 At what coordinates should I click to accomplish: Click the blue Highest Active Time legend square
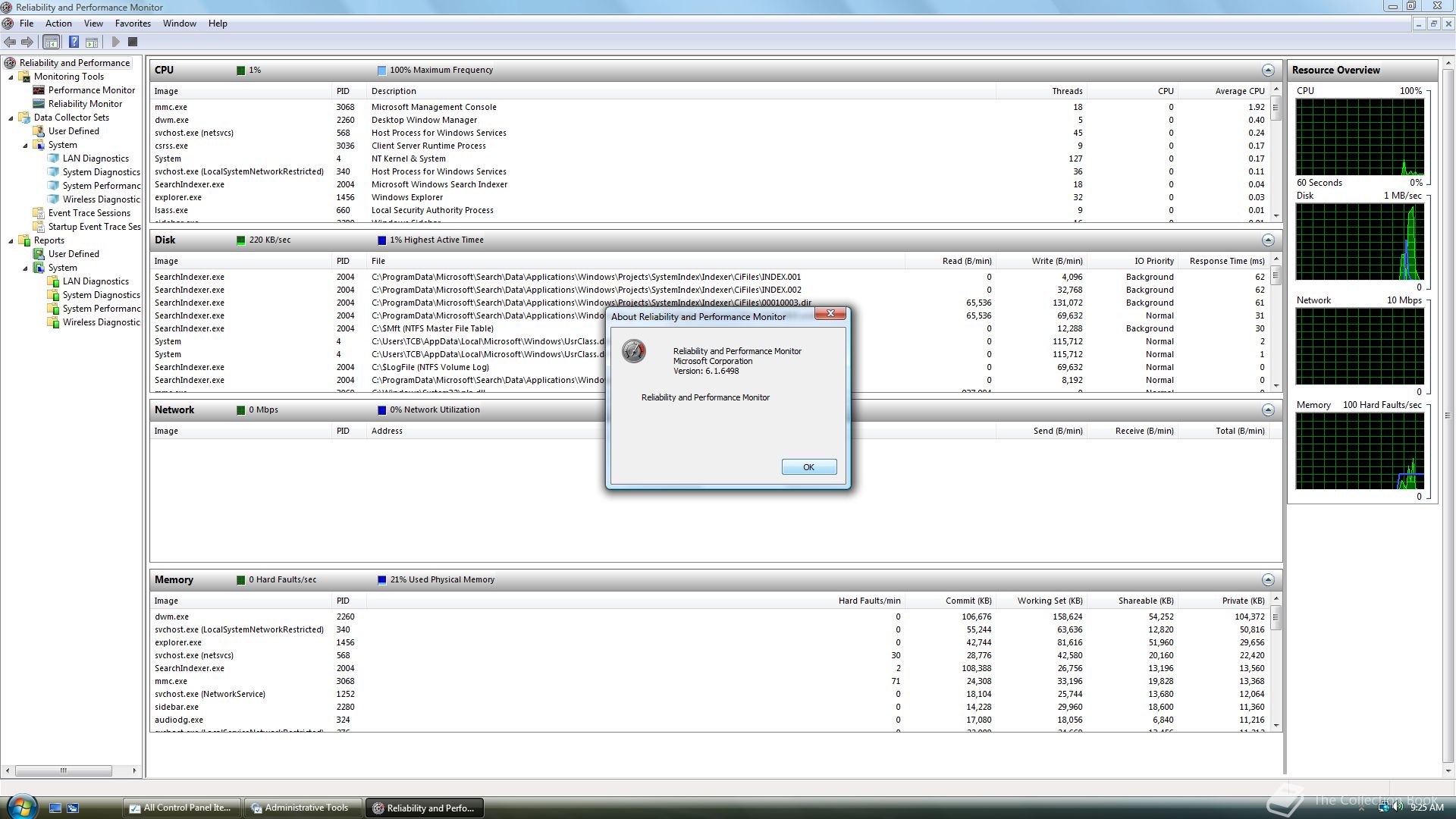[x=381, y=240]
